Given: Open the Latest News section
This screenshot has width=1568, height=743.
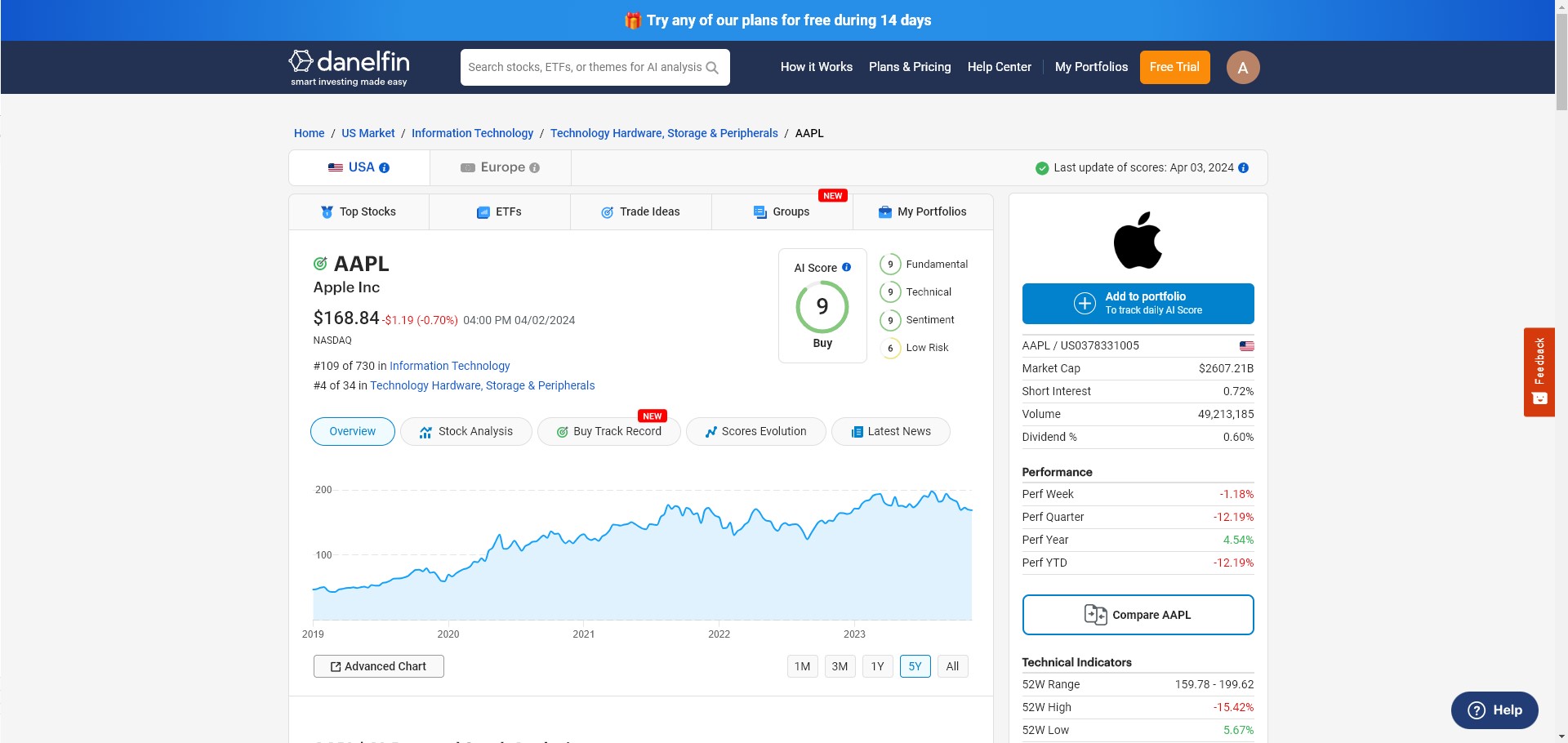Looking at the screenshot, I should 891,431.
